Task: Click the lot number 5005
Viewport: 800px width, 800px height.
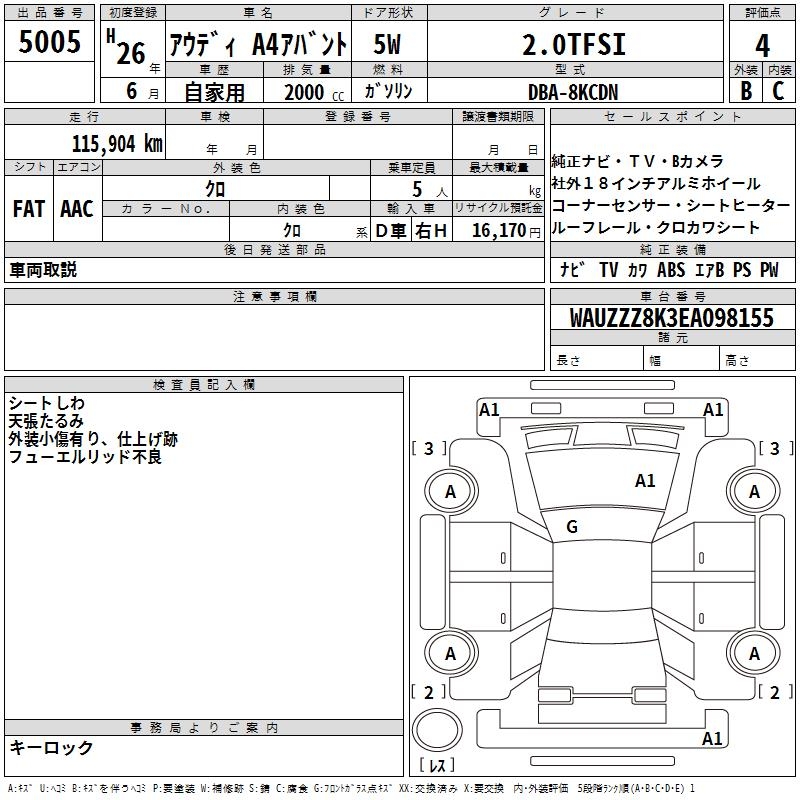Action: [50, 43]
